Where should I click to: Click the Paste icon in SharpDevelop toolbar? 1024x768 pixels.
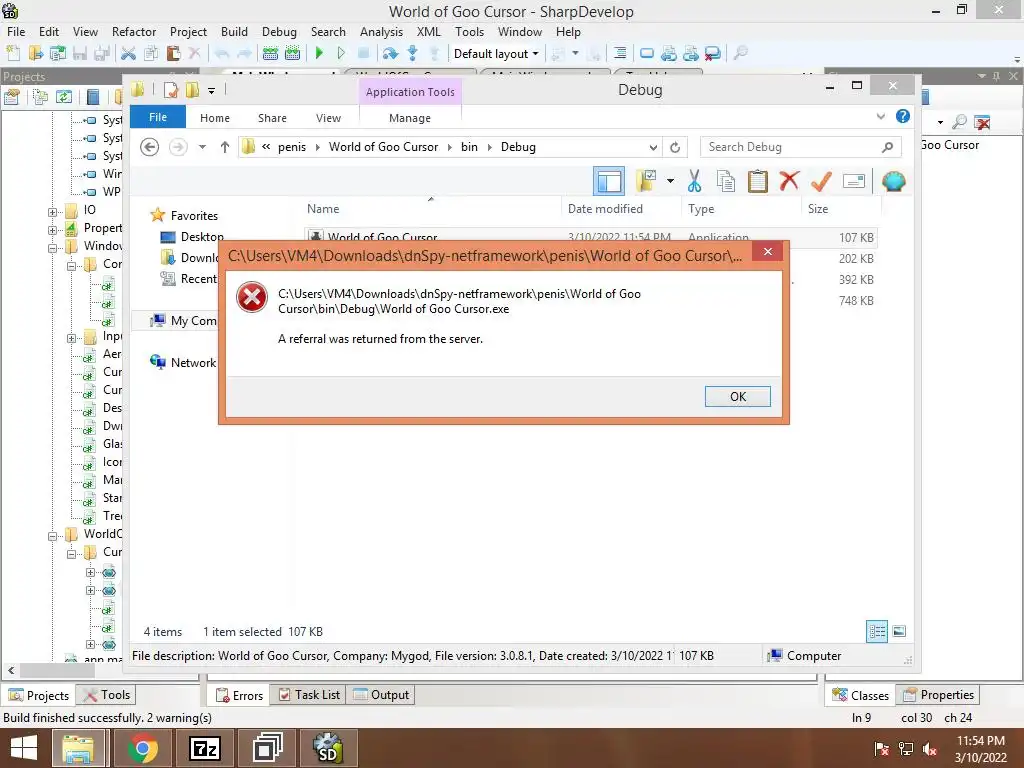[x=173, y=53]
